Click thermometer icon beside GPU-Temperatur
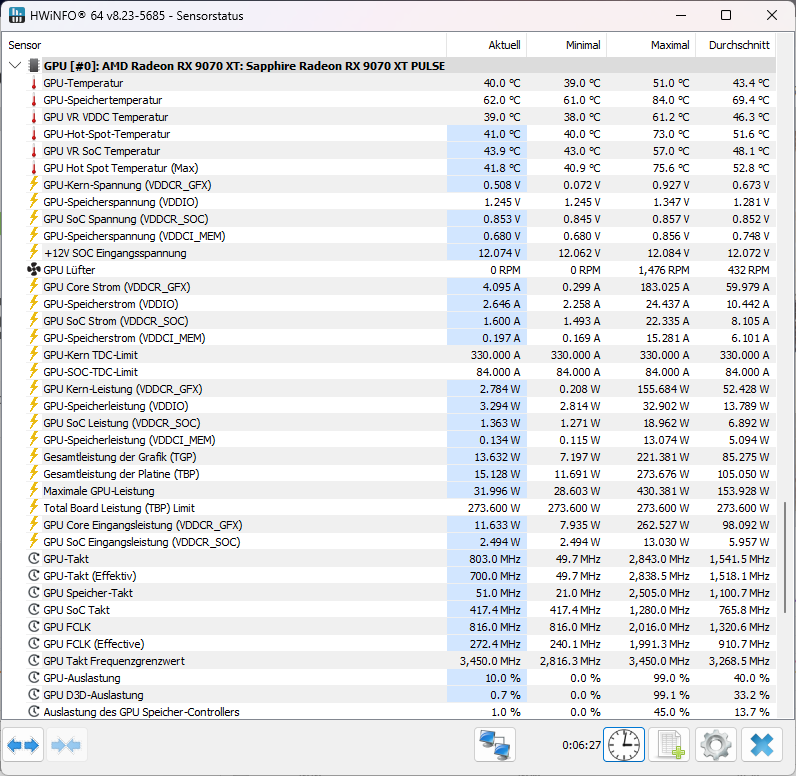 click(x=34, y=83)
